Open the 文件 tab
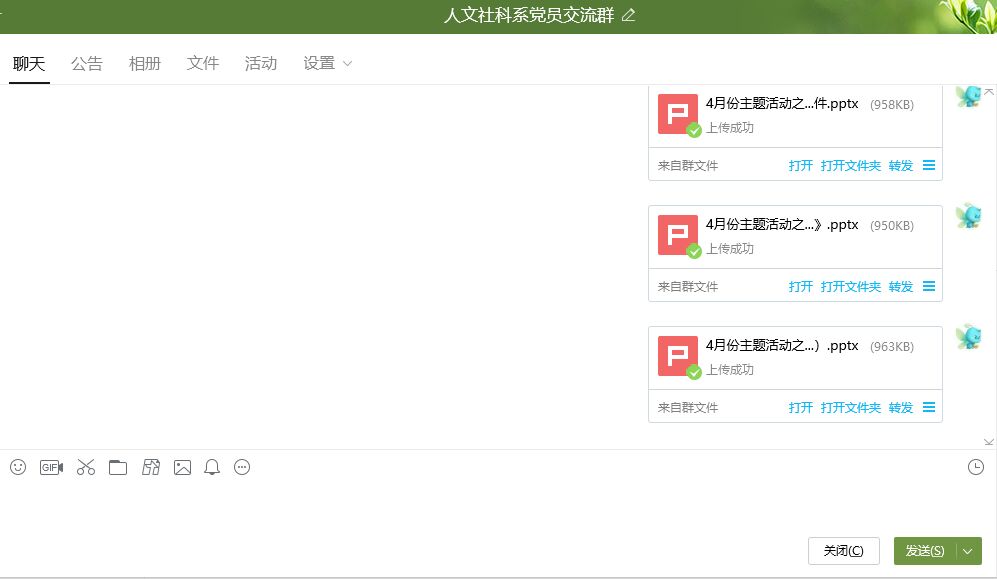 [203, 64]
